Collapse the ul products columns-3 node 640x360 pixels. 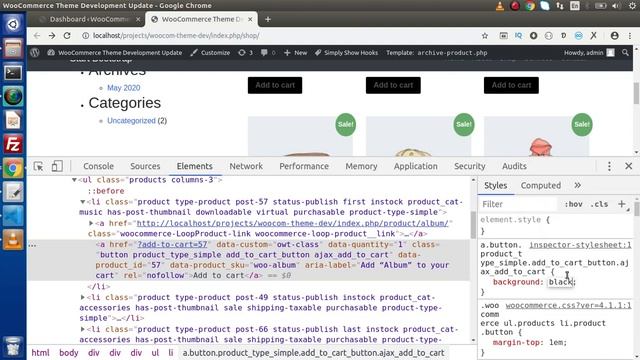[x=74, y=180]
